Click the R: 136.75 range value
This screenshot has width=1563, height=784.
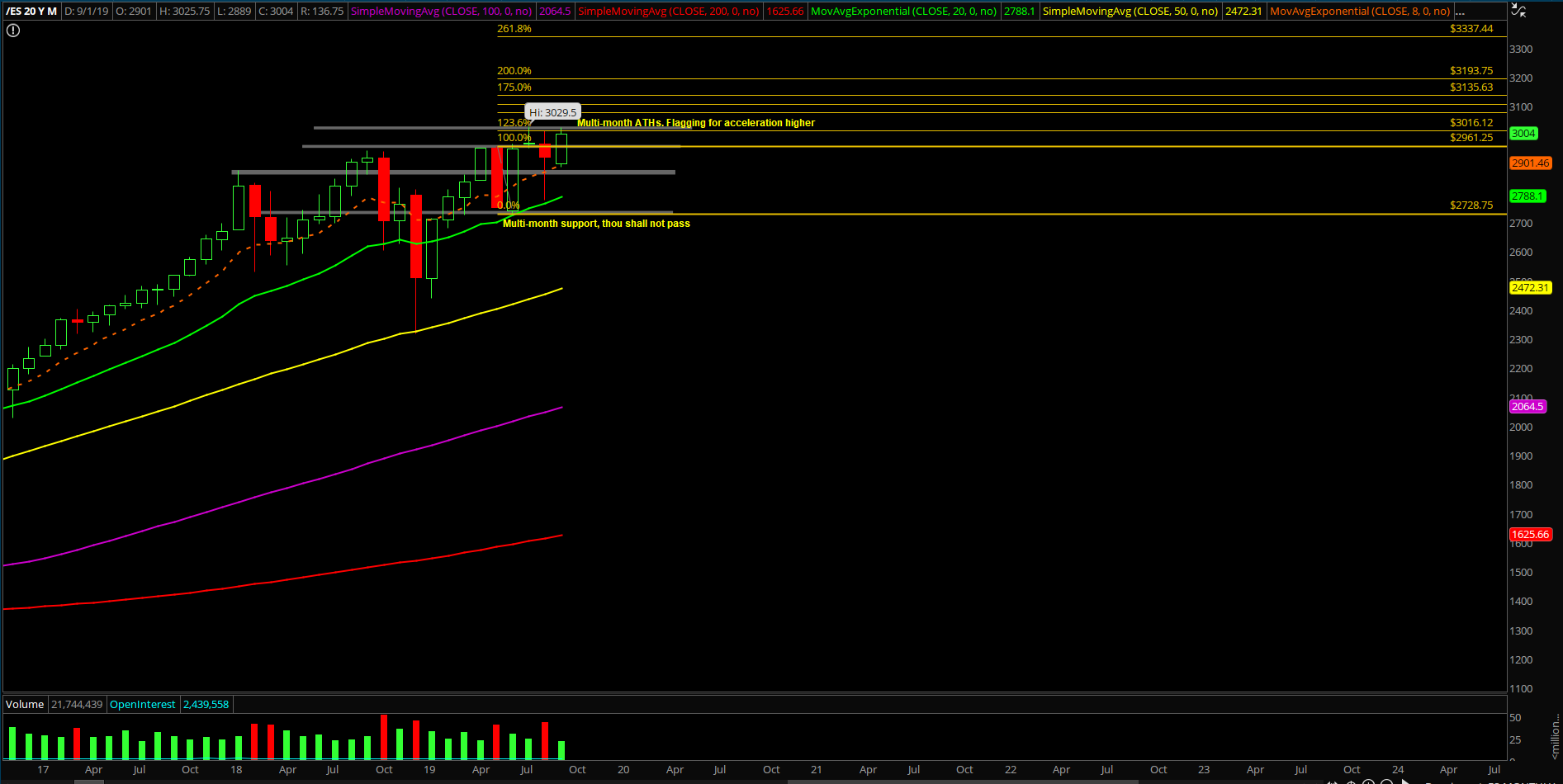click(322, 12)
